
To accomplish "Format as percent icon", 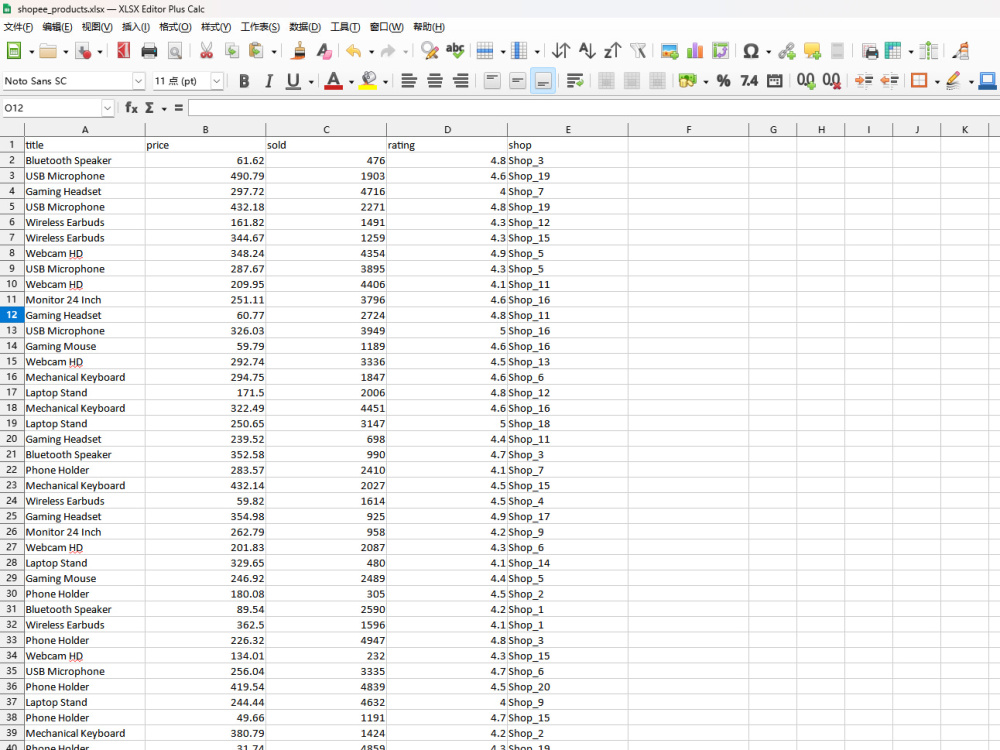I will 723,81.
